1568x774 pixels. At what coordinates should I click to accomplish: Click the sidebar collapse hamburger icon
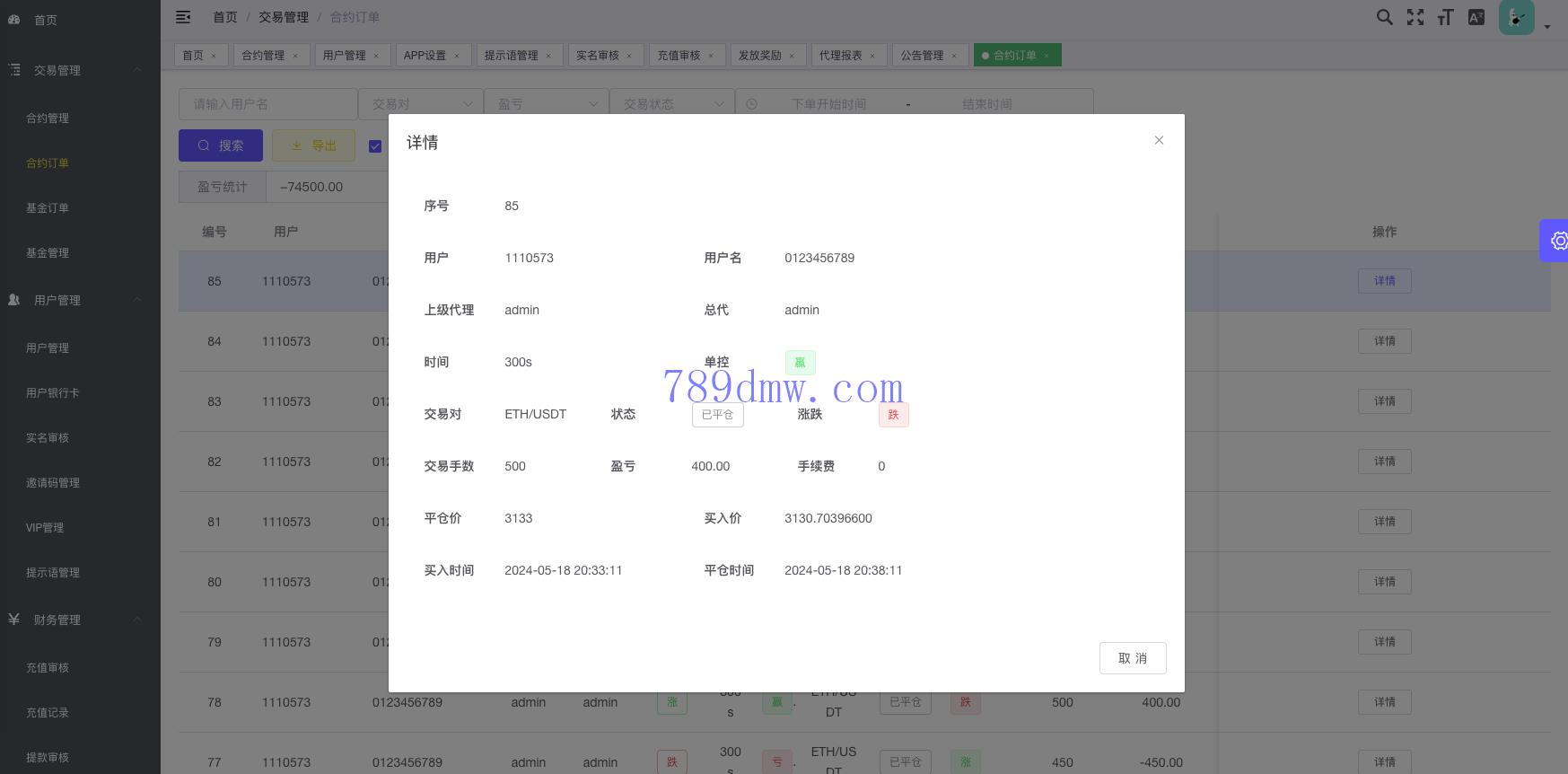pos(183,17)
